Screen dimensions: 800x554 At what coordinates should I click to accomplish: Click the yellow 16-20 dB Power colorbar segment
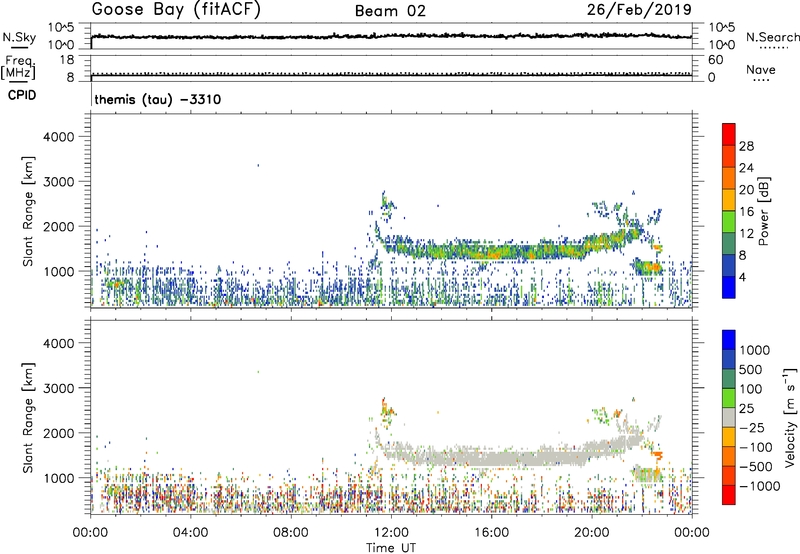tap(729, 199)
